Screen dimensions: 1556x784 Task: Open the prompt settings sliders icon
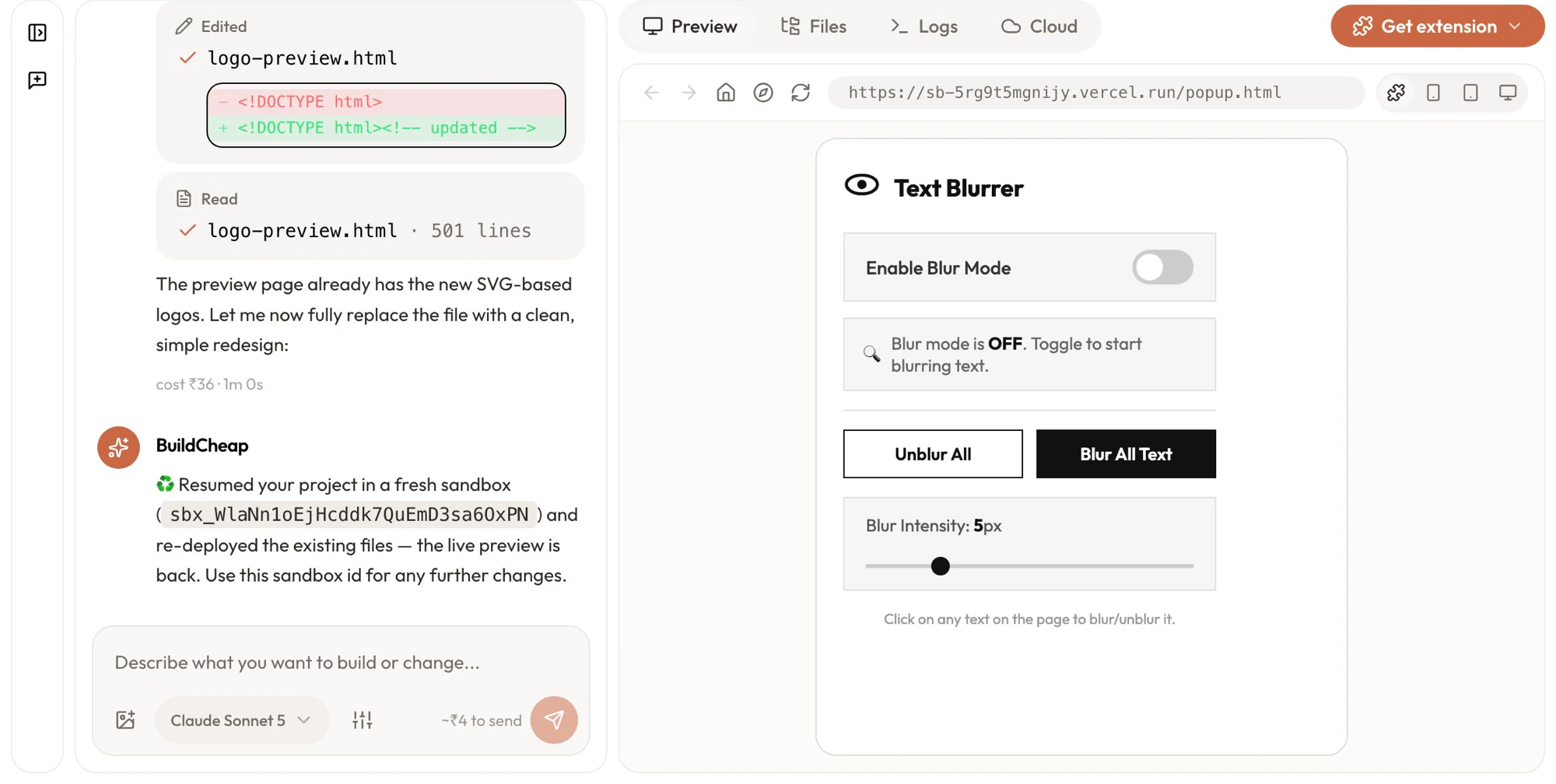point(363,720)
